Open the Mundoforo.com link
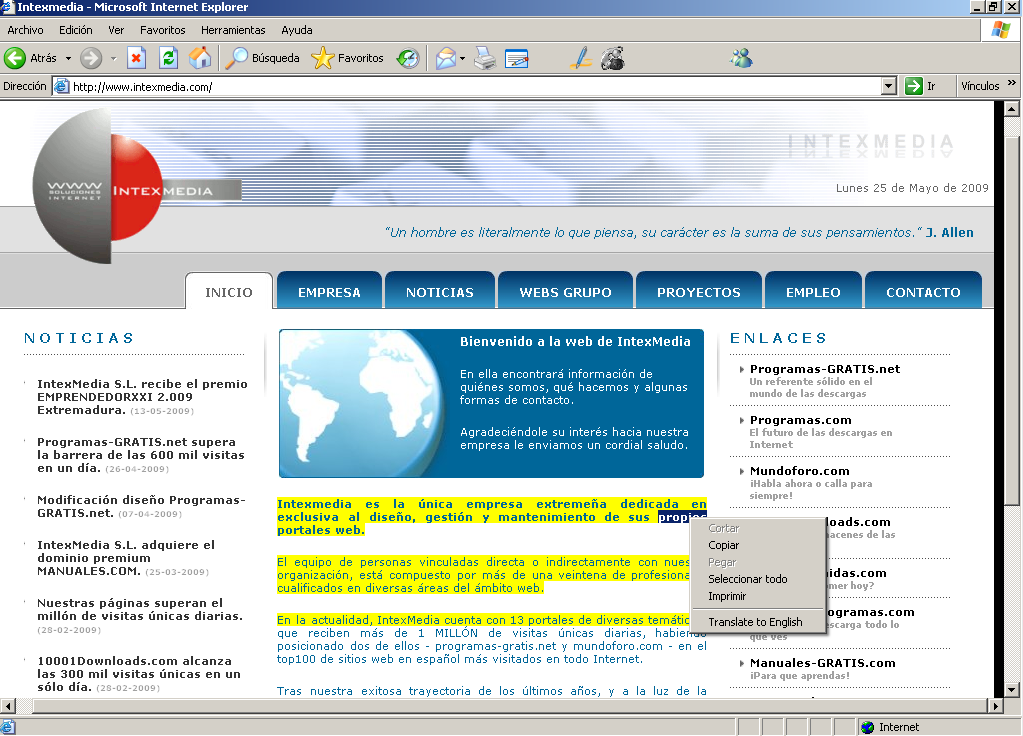1023x736 pixels. pos(799,470)
